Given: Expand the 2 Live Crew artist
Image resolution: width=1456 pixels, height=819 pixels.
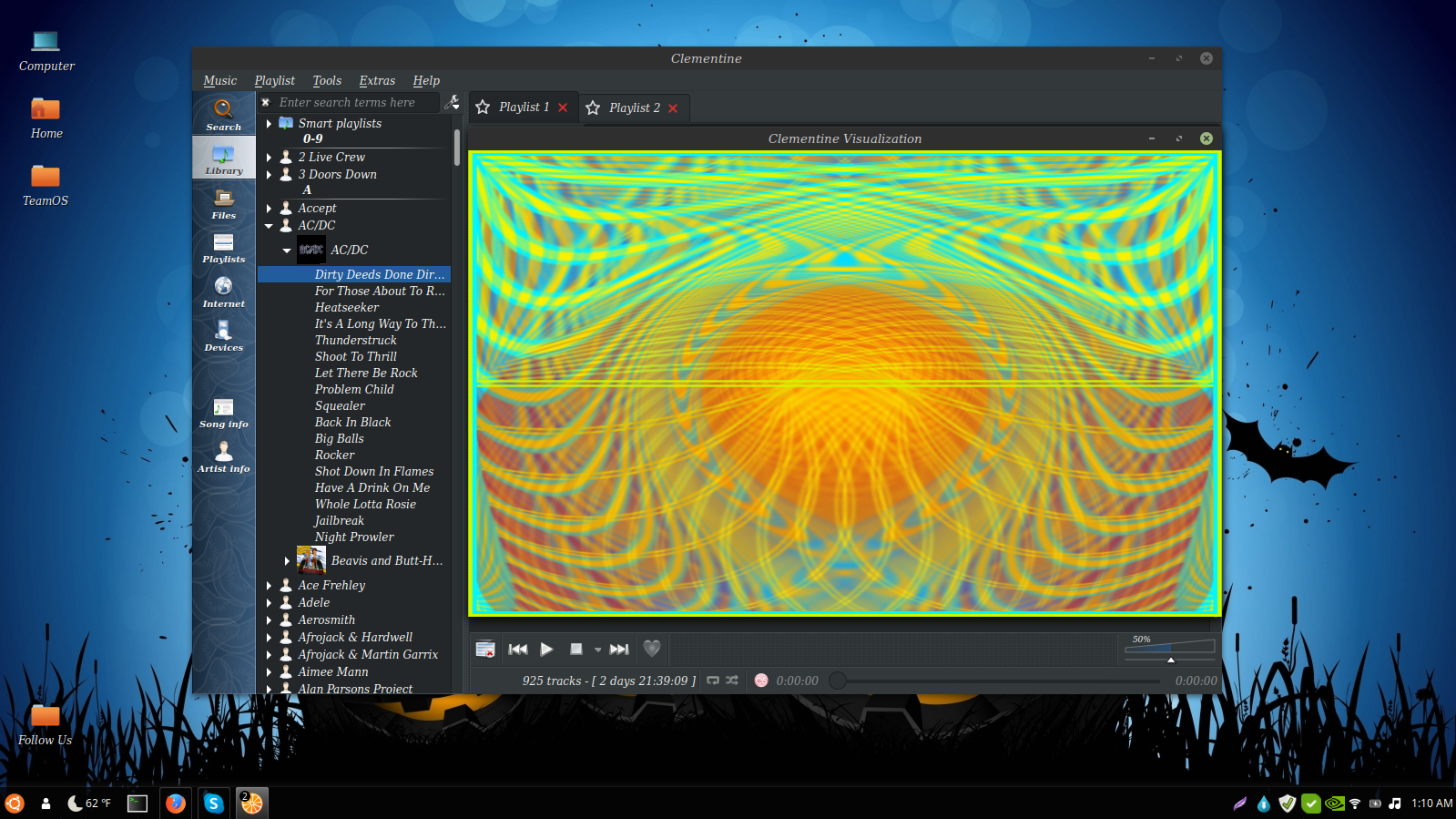Looking at the screenshot, I should (x=269, y=157).
